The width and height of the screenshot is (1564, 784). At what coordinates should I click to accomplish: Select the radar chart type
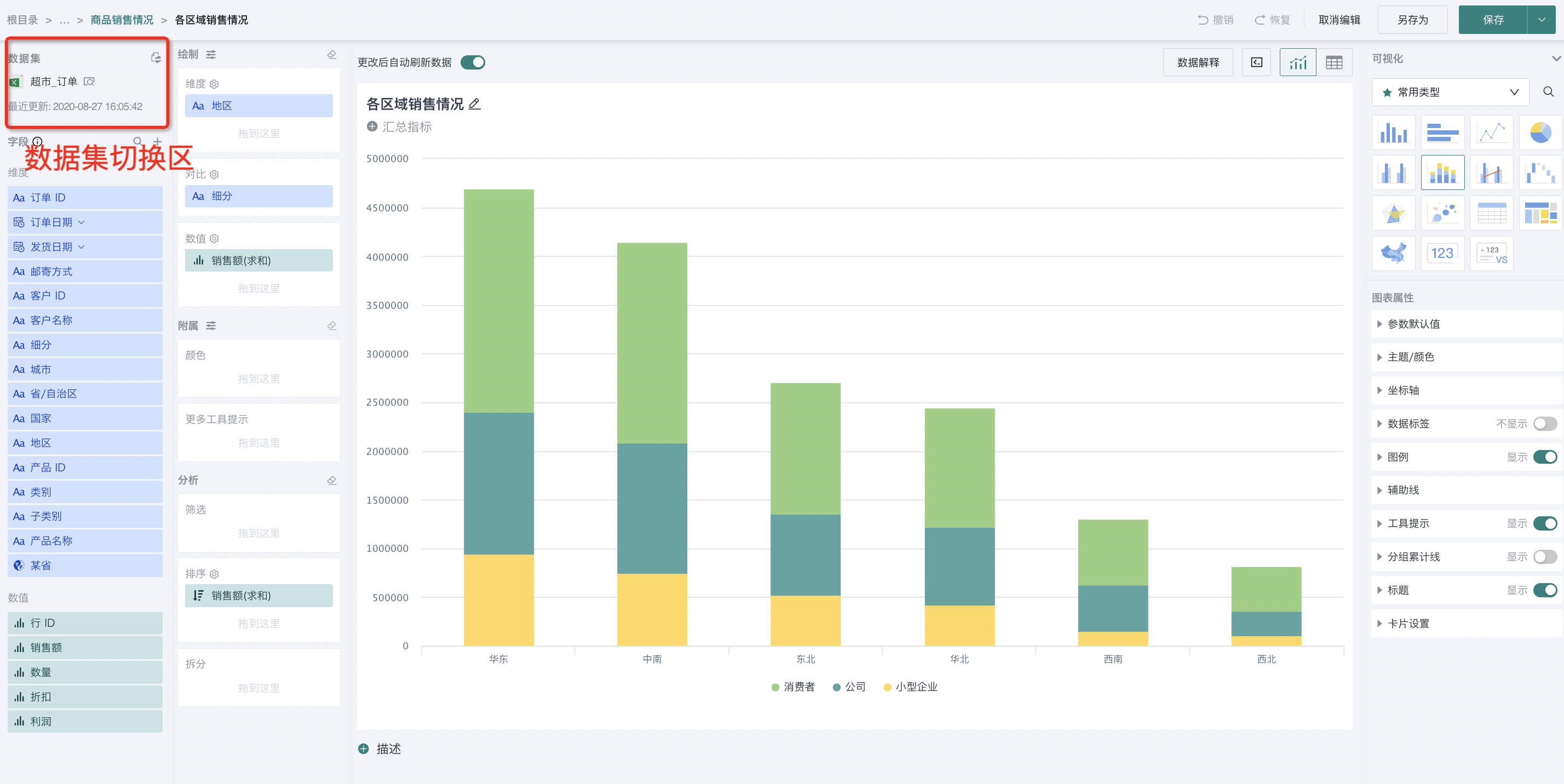tap(1393, 213)
